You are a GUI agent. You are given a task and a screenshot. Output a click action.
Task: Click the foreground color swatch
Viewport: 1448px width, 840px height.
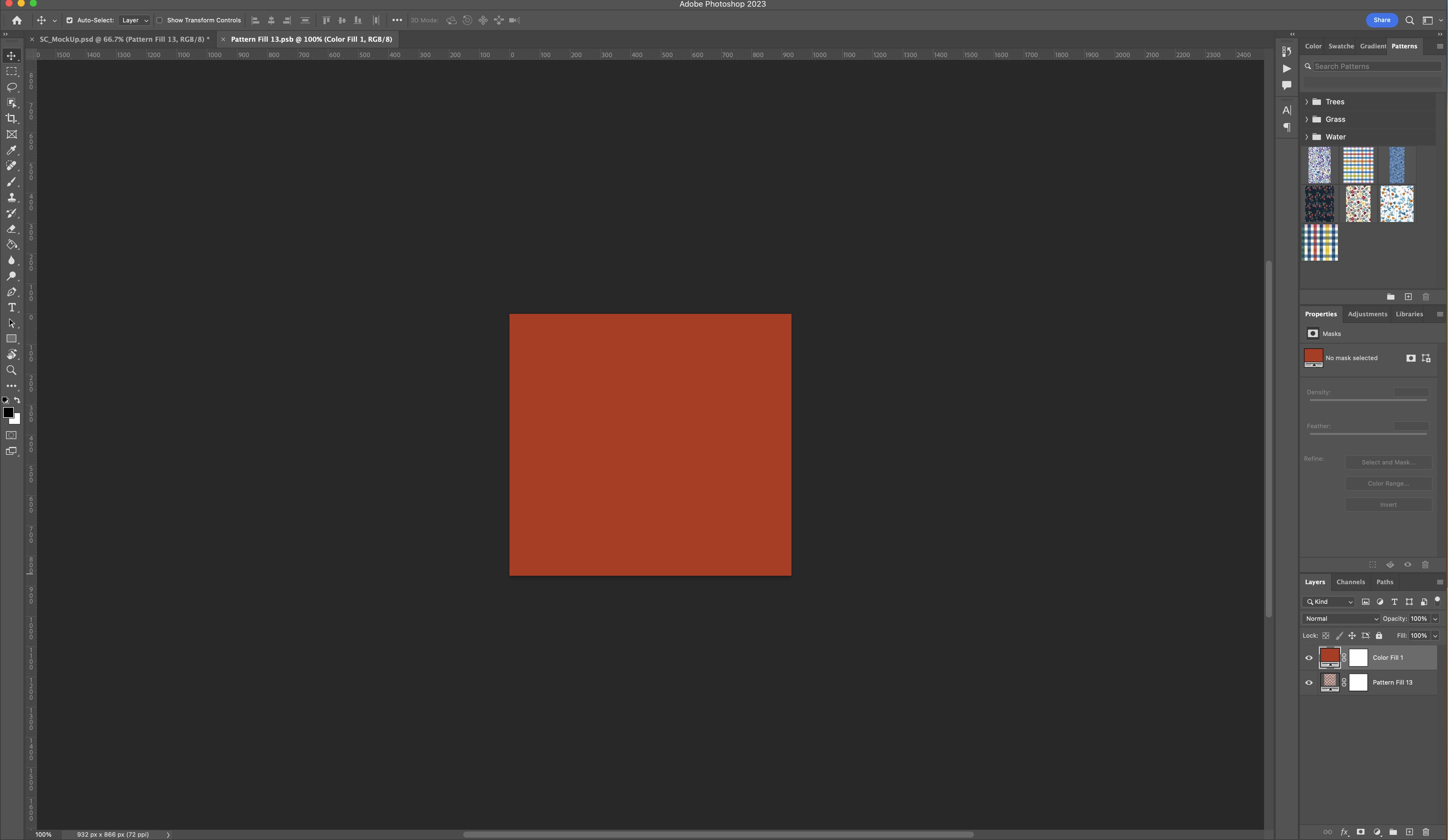coord(8,412)
